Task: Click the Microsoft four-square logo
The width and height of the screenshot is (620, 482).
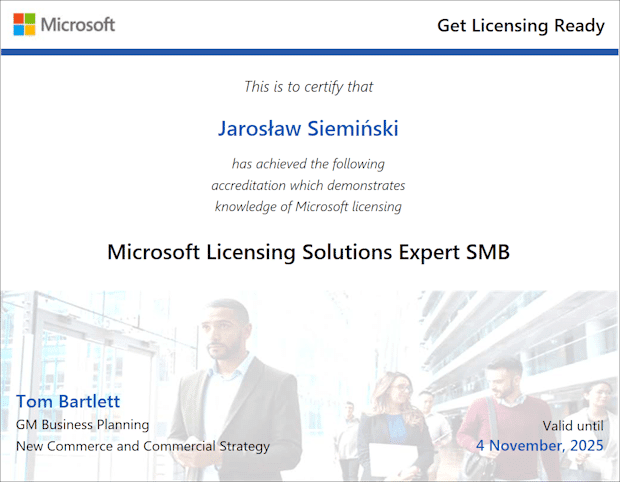Action: 24,25
